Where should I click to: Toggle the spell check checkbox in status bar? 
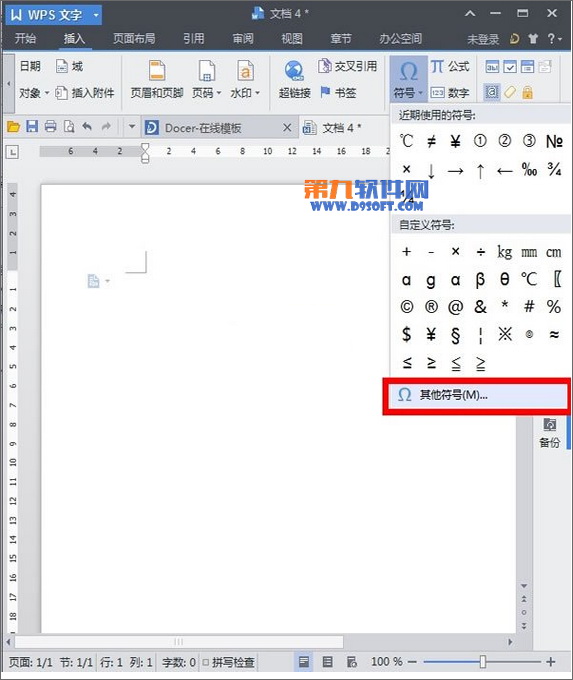pos(206,662)
